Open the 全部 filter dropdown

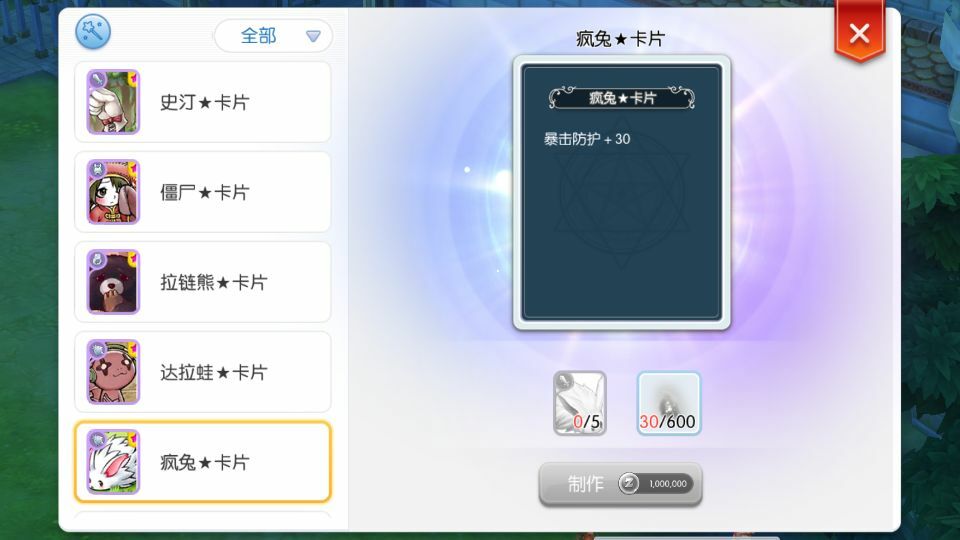coord(273,36)
